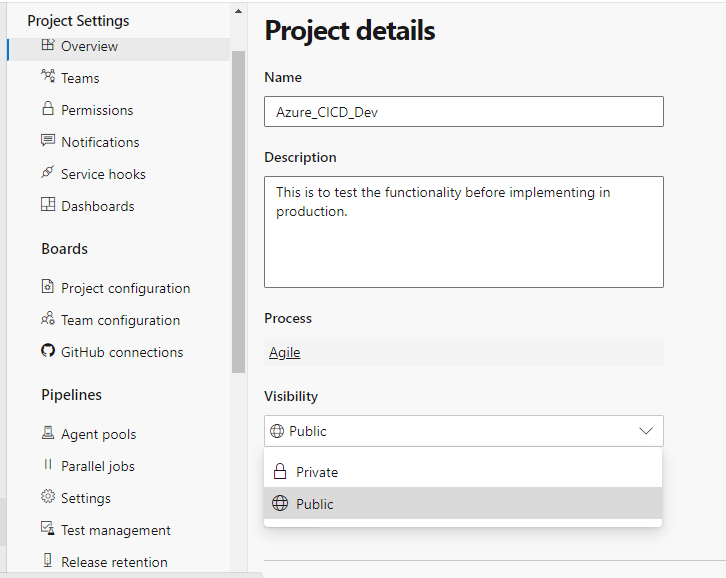Click inside the project Name field
Screen dimensions: 726x578
point(464,112)
